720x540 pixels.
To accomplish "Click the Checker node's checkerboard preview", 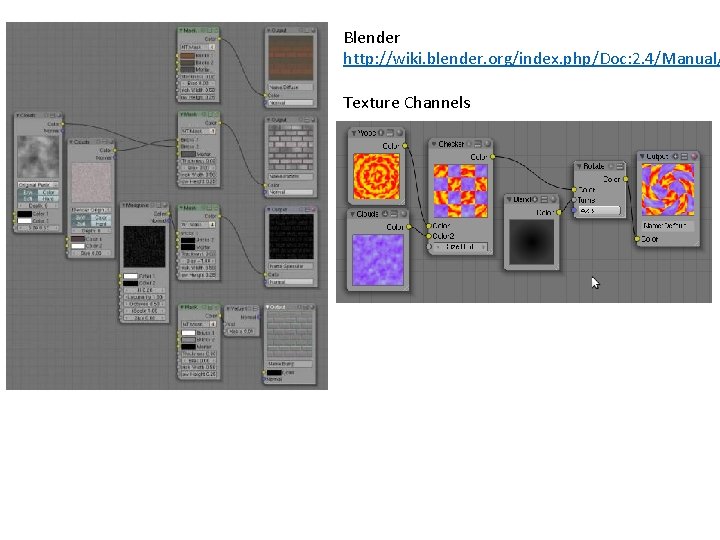I will click(x=461, y=191).
